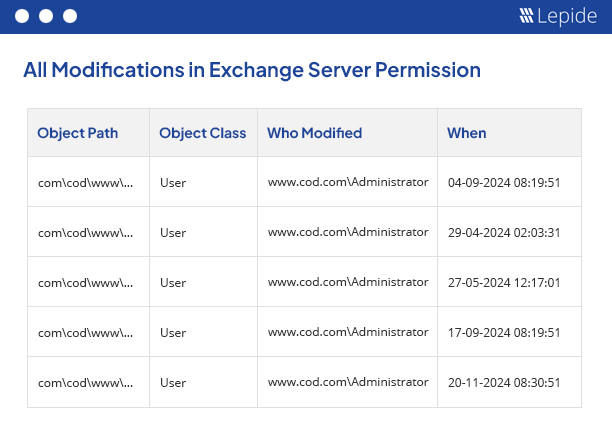Screen dimensions: 612x430
Task: Select timestamp 20-11-2024 08:30:51
Action: tap(504, 382)
